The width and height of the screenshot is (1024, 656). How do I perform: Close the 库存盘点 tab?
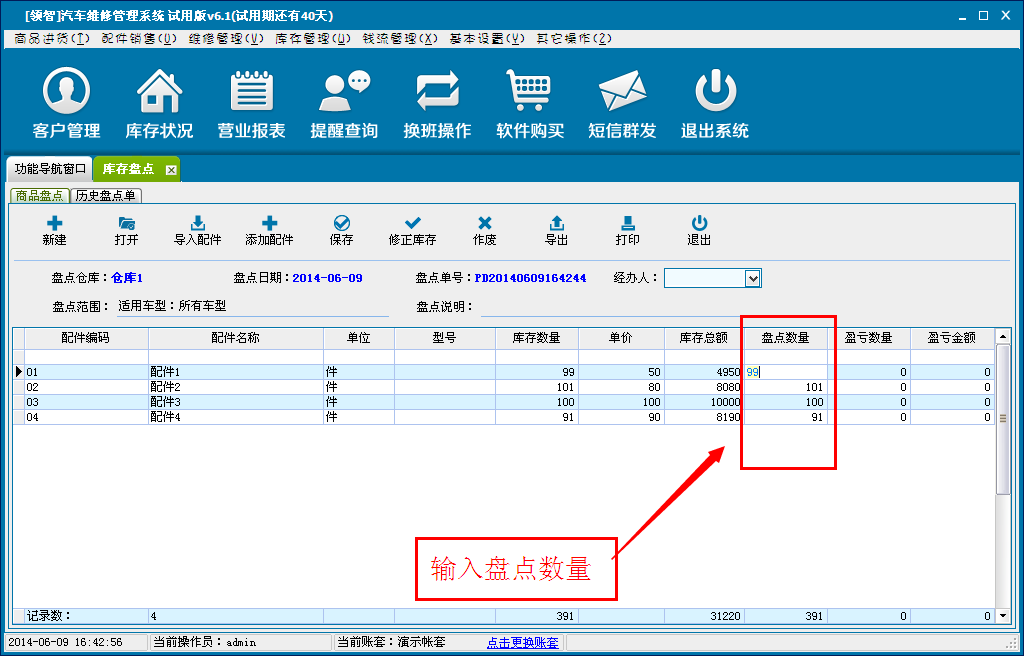(171, 170)
